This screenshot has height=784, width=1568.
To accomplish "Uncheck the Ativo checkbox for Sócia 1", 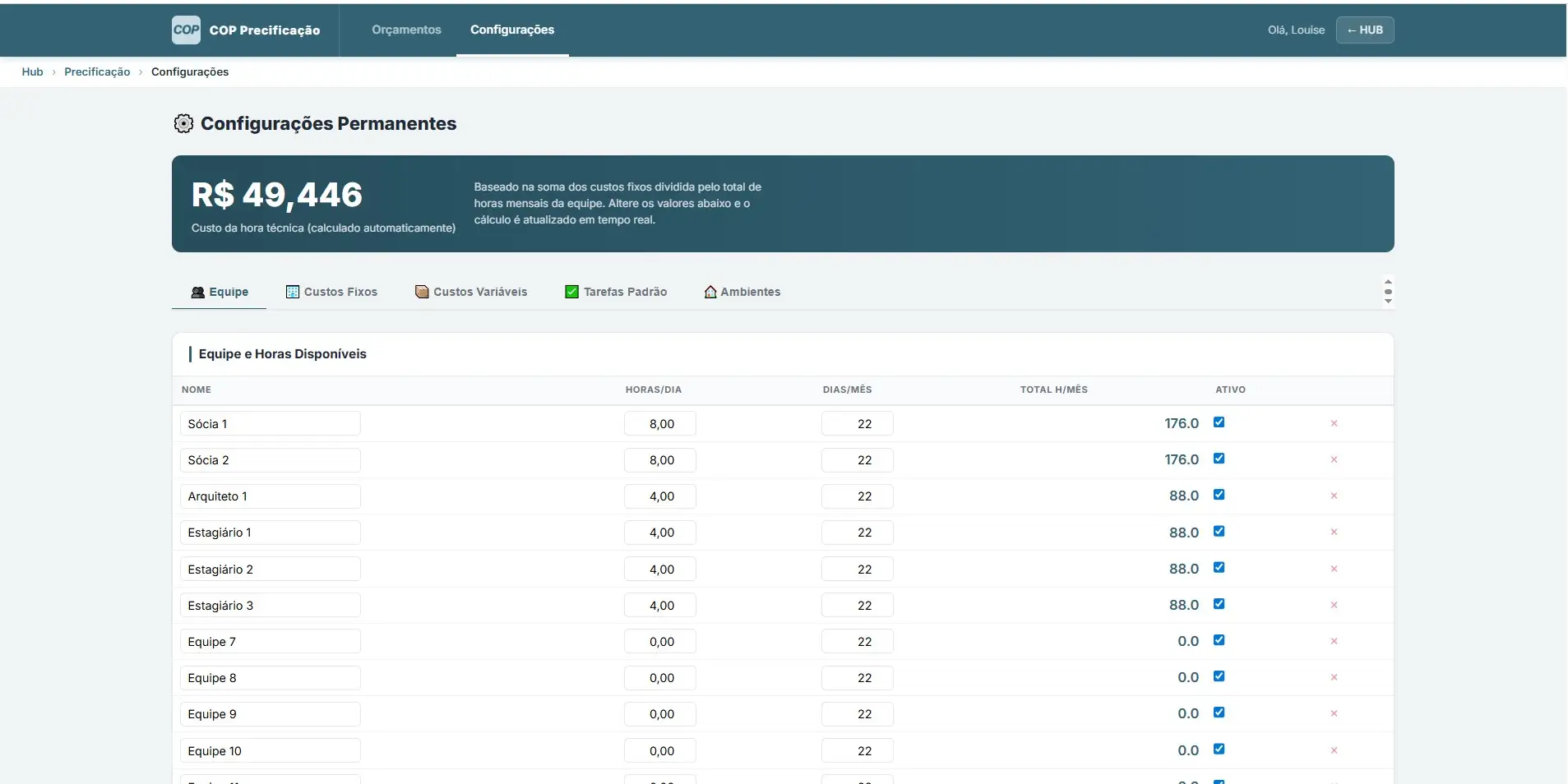I will (x=1219, y=422).
